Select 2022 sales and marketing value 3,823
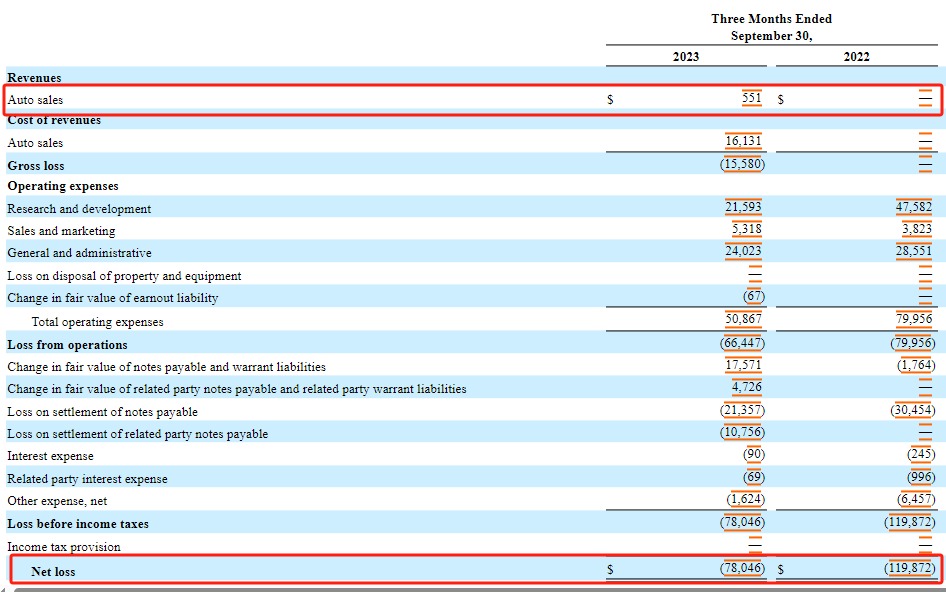The height and width of the screenshot is (592, 946). (x=916, y=229)
